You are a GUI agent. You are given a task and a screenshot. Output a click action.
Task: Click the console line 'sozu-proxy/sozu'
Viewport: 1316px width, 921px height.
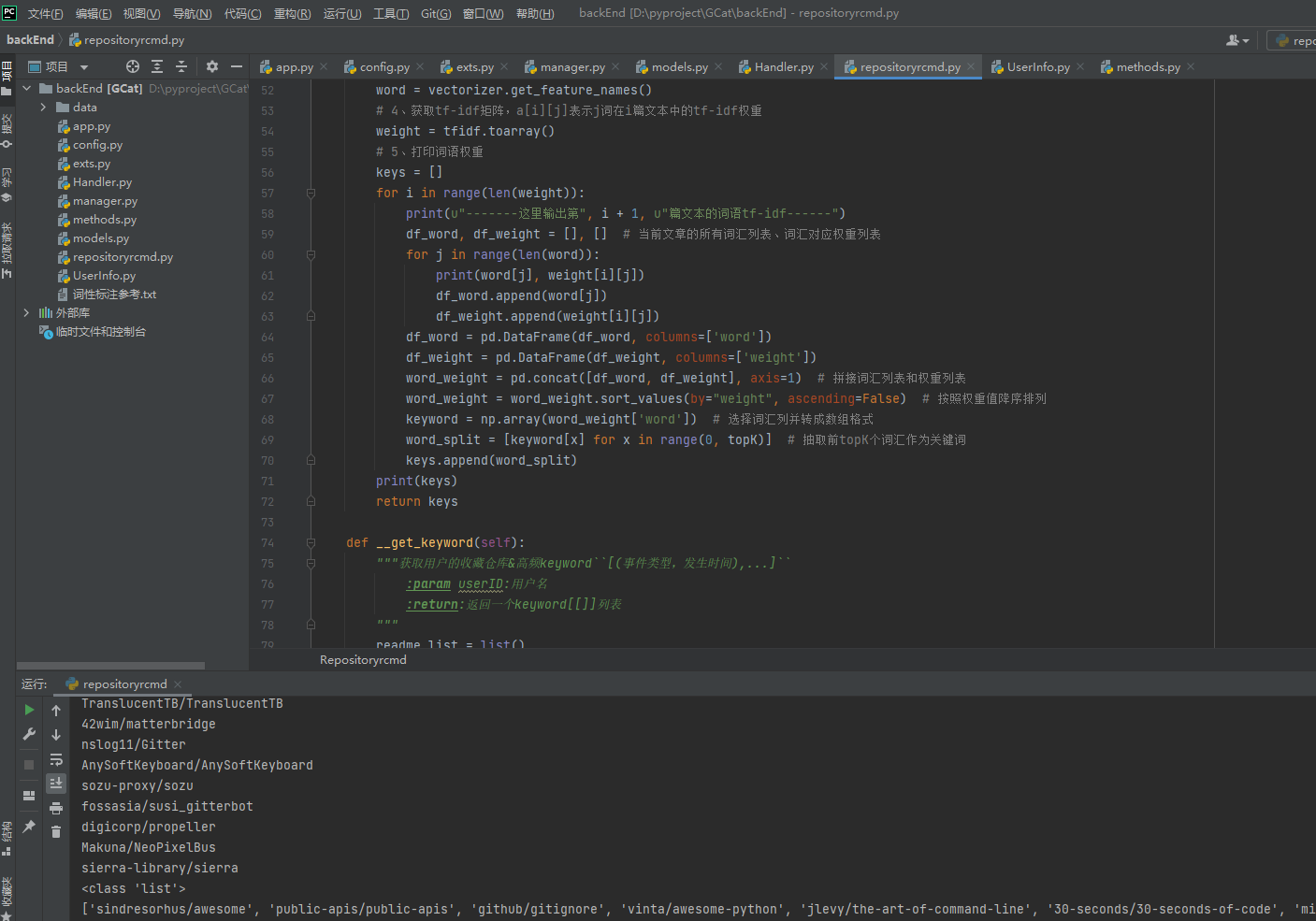(137, 785)
